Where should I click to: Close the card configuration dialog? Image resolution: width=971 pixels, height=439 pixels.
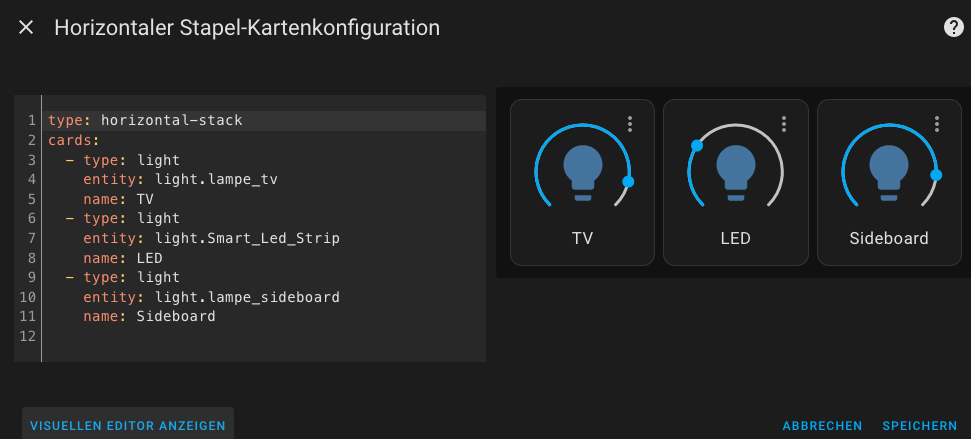point(26,27)
